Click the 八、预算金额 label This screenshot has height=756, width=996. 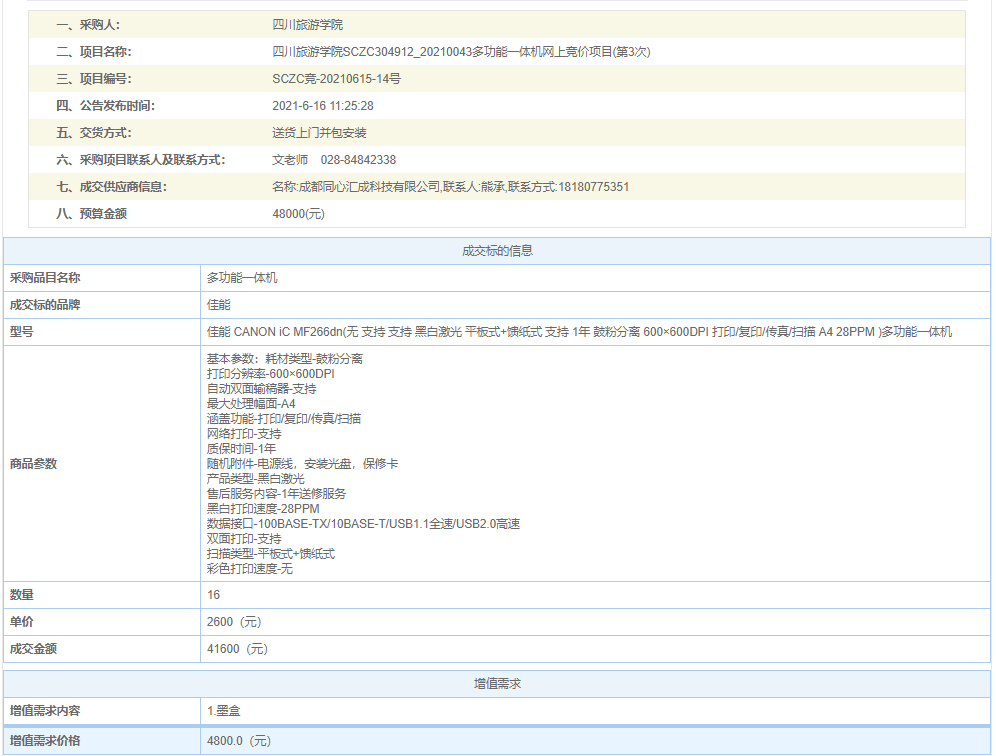click(91, 214)
